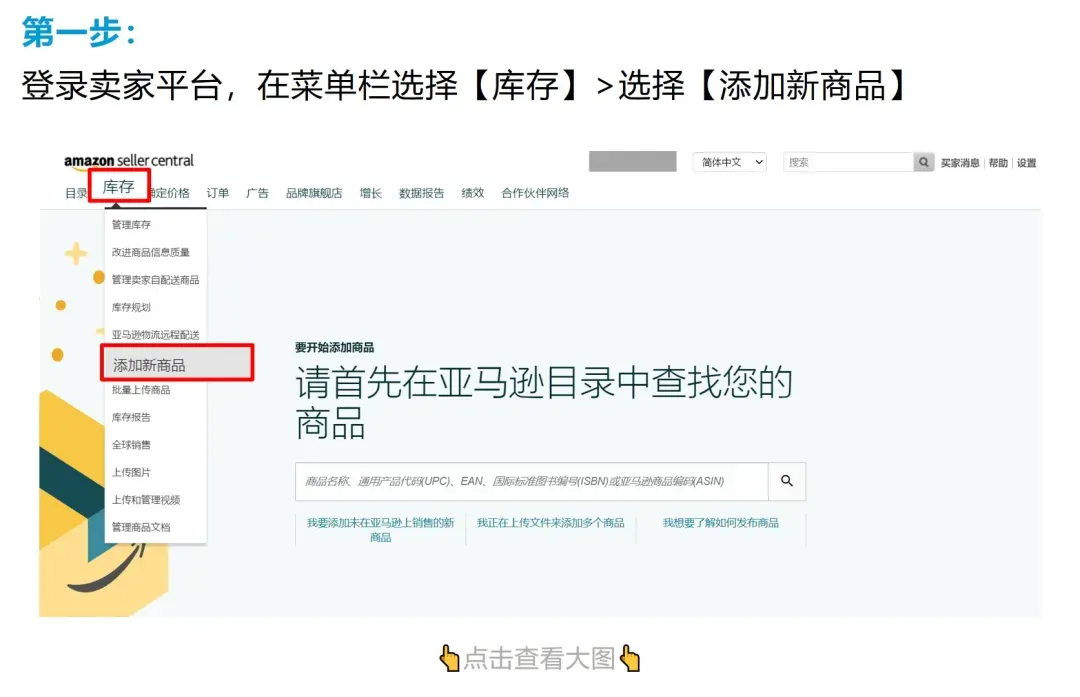
Task: Select 上传和管理视频 menu entry
Action: click(x=146, y=500)
